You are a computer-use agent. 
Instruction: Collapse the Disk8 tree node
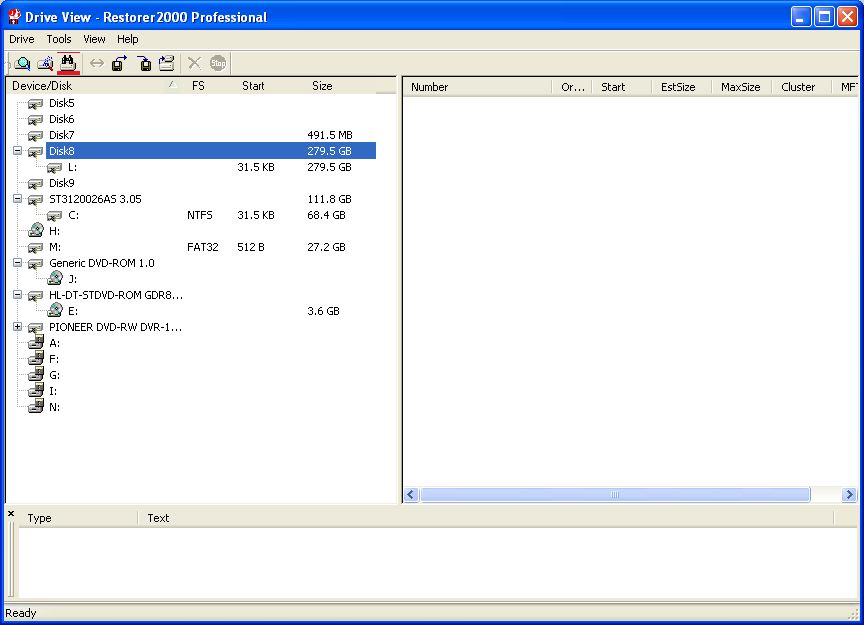(18, 150)
